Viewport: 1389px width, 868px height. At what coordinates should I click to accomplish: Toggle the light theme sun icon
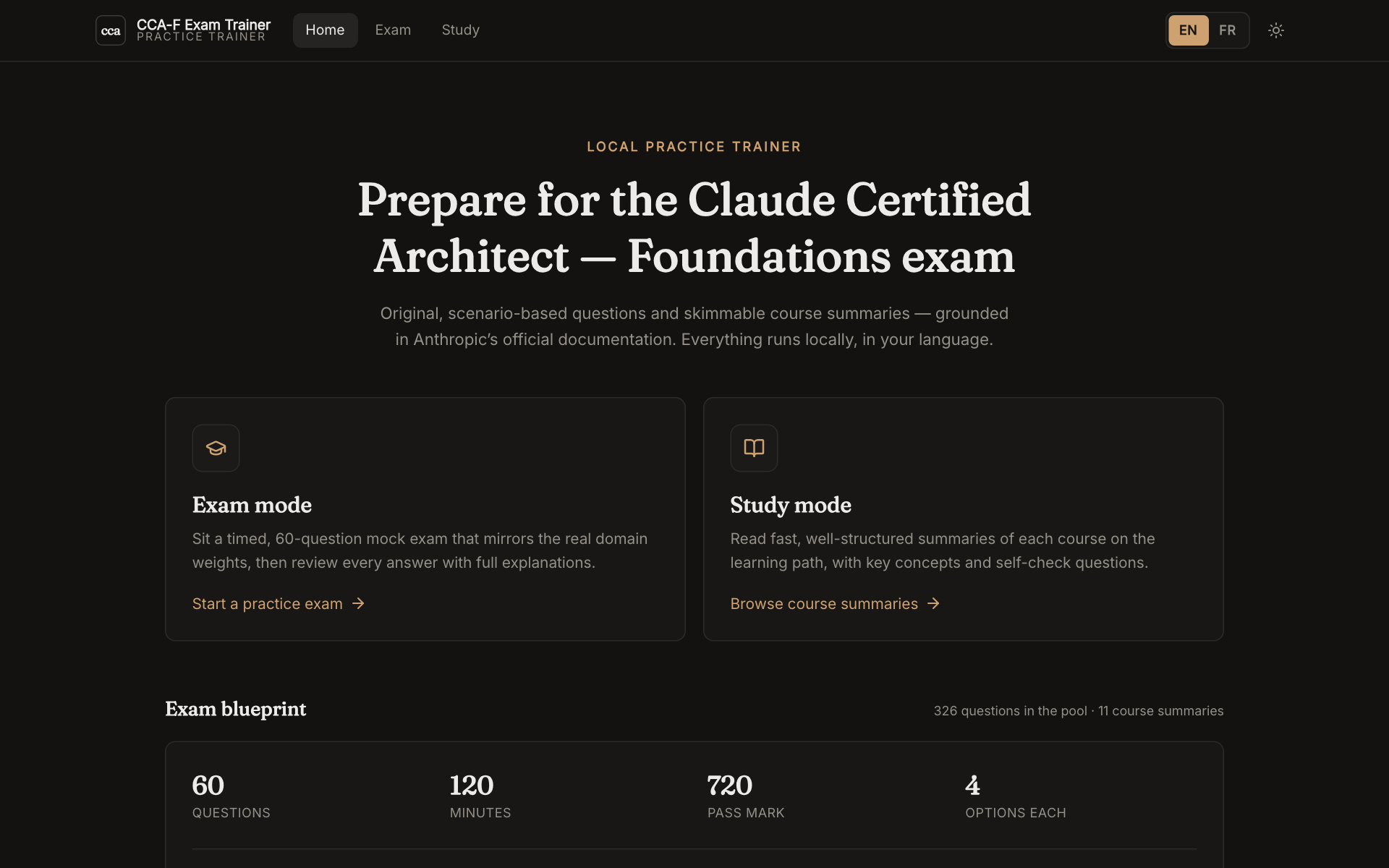[x=1276, y=30]
